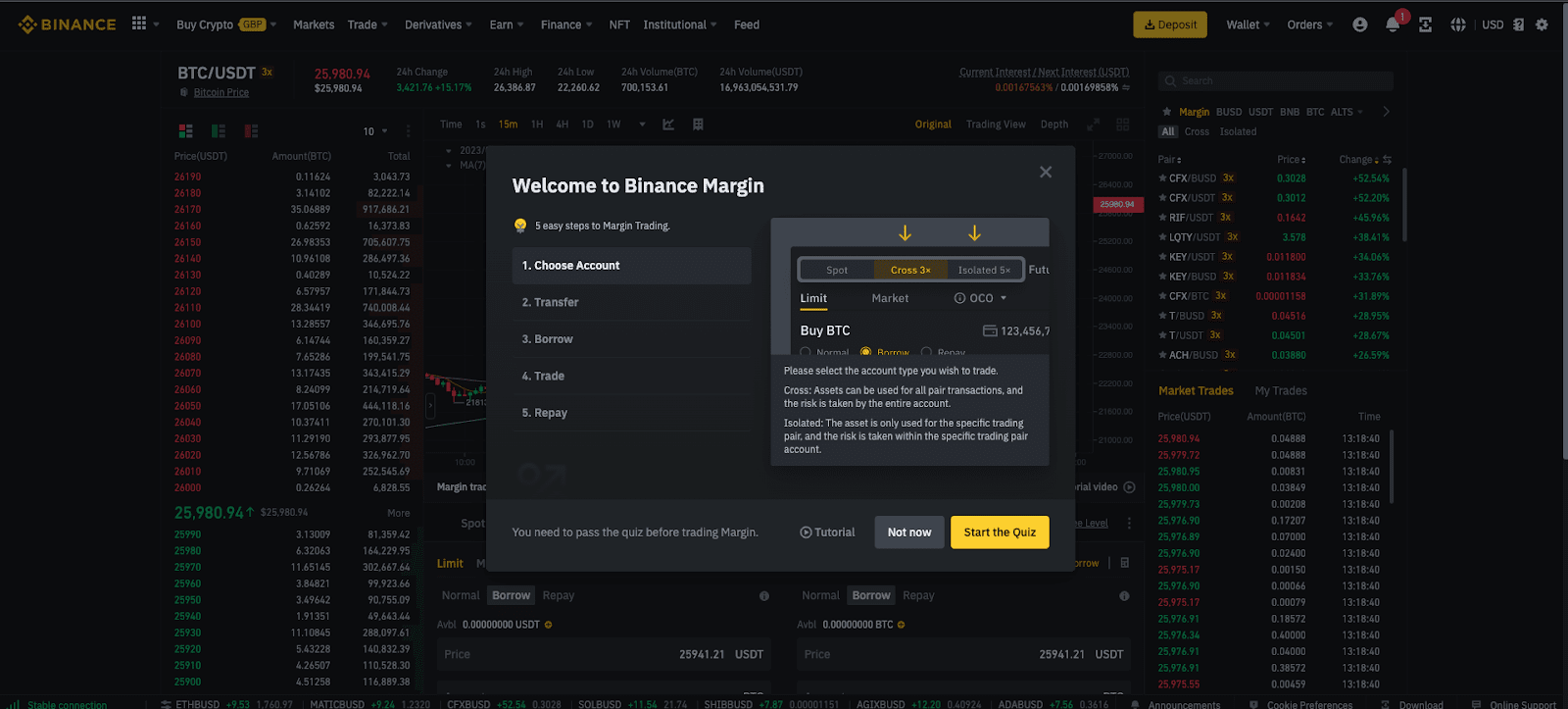1568x709 pixels.
Task: Open the user profile icon
Action: [x=1359, y=25]
